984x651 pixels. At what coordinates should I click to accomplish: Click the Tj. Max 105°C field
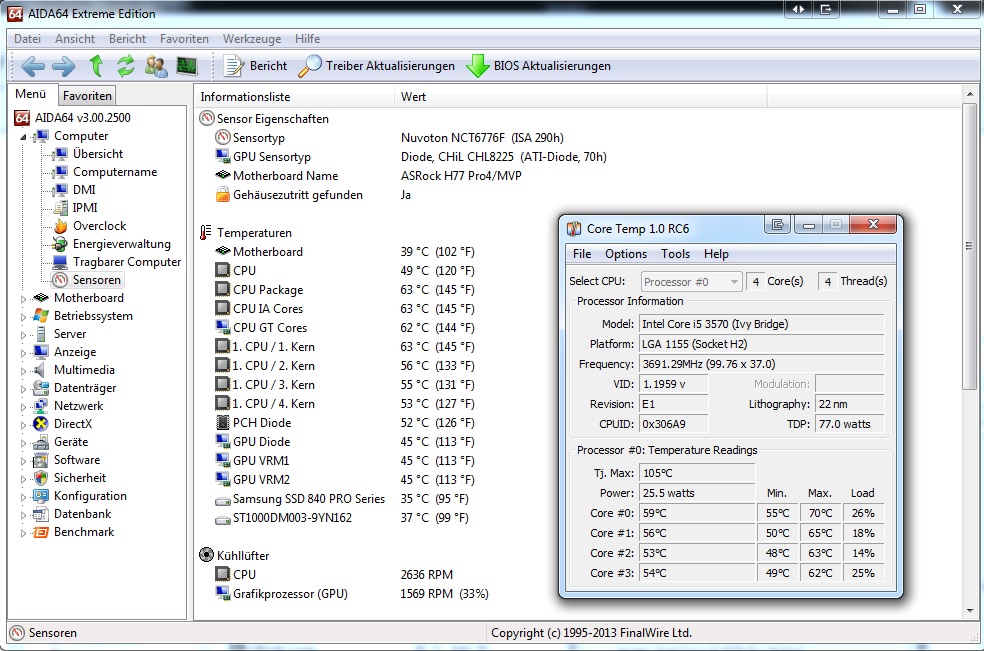697,473
